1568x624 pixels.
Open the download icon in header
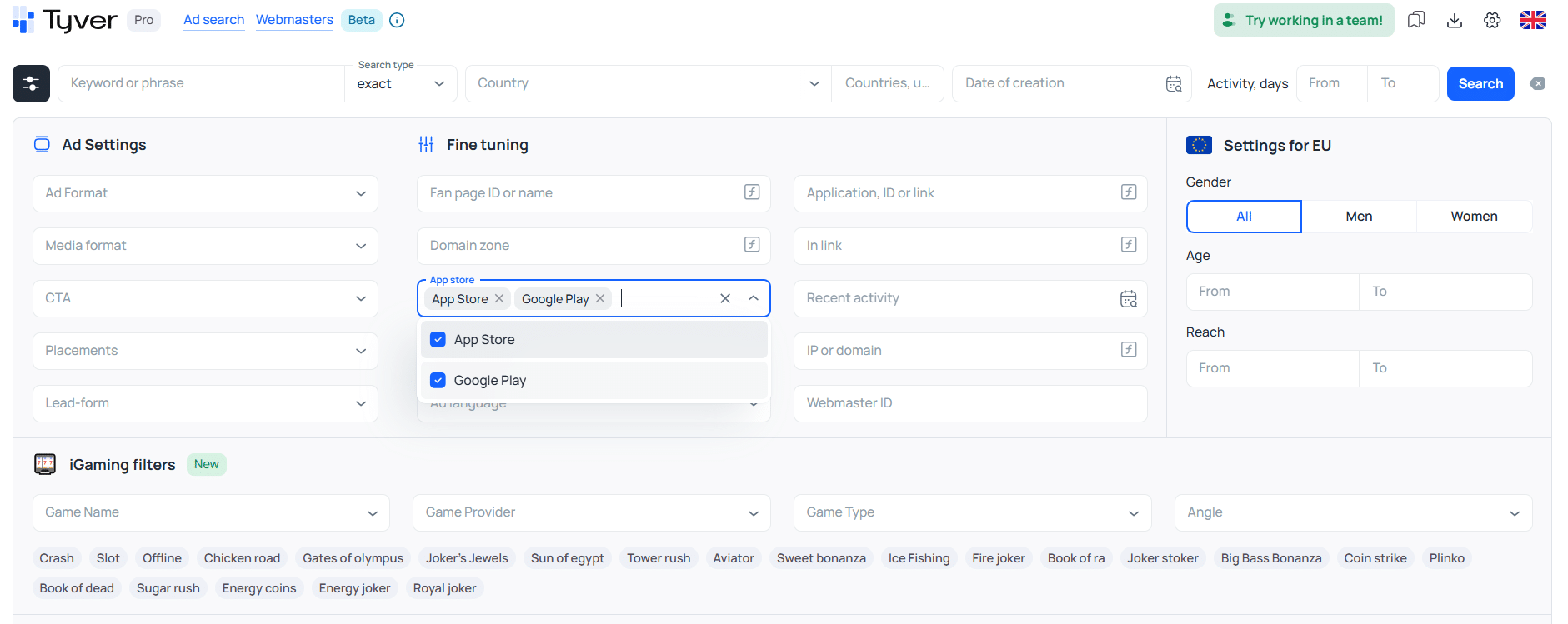1455,20
